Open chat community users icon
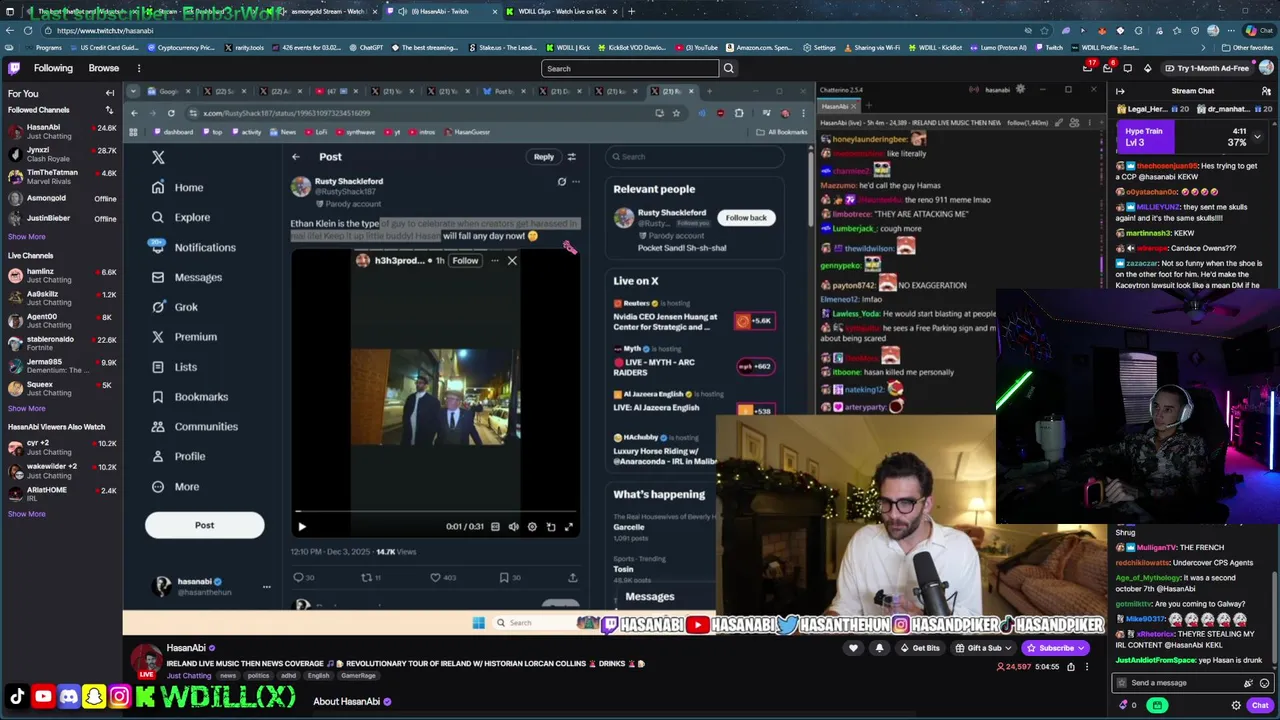This screenshot has height=720, width=1280. pos(1266,91)
